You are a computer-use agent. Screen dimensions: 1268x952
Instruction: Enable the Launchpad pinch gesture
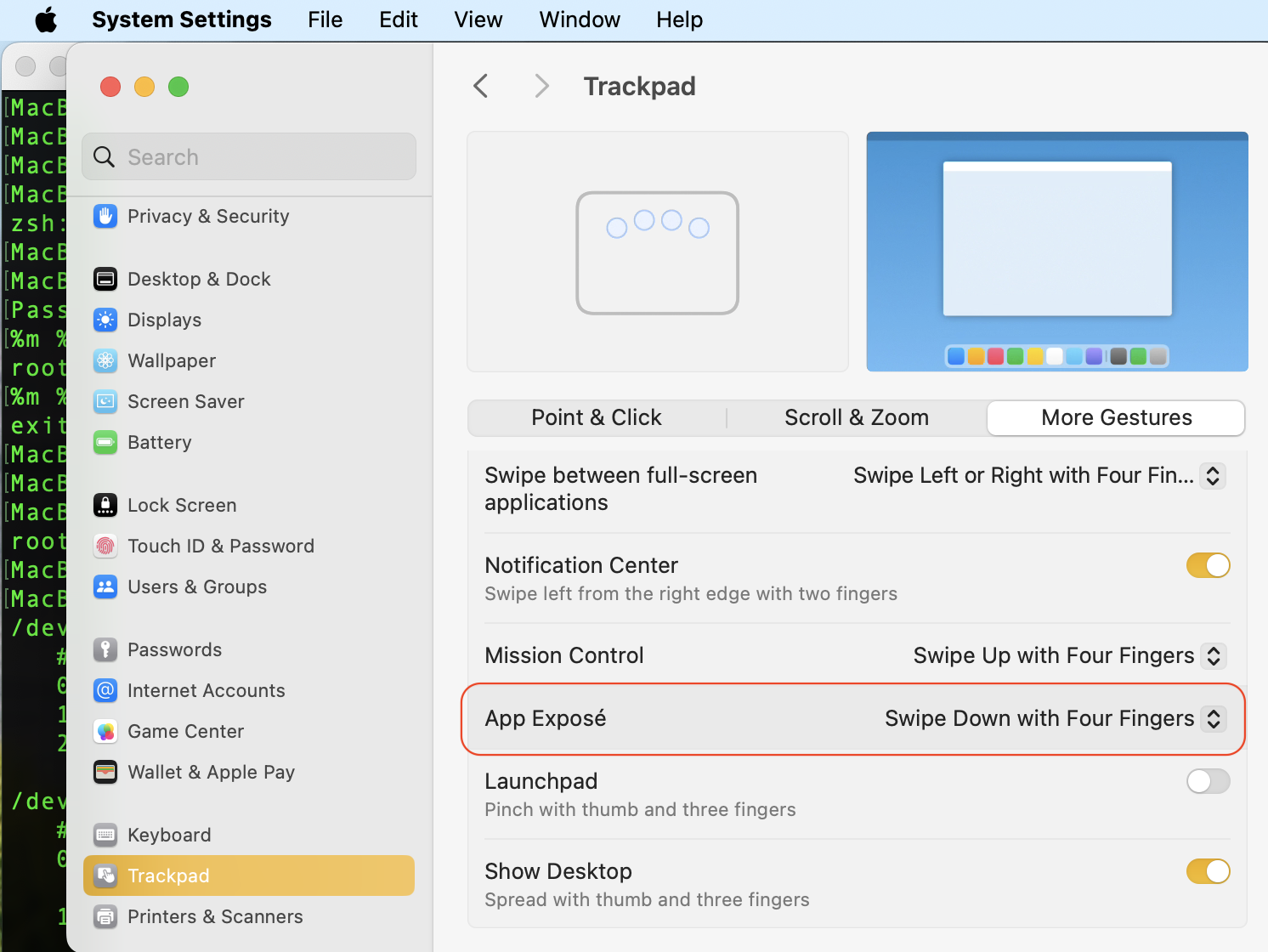[x=1208, y=781]
